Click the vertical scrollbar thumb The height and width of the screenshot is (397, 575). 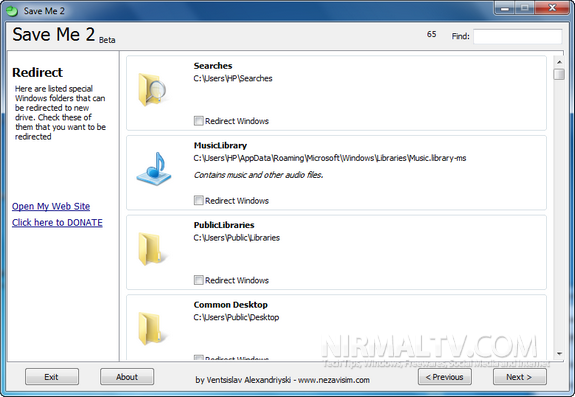point(559,74)
